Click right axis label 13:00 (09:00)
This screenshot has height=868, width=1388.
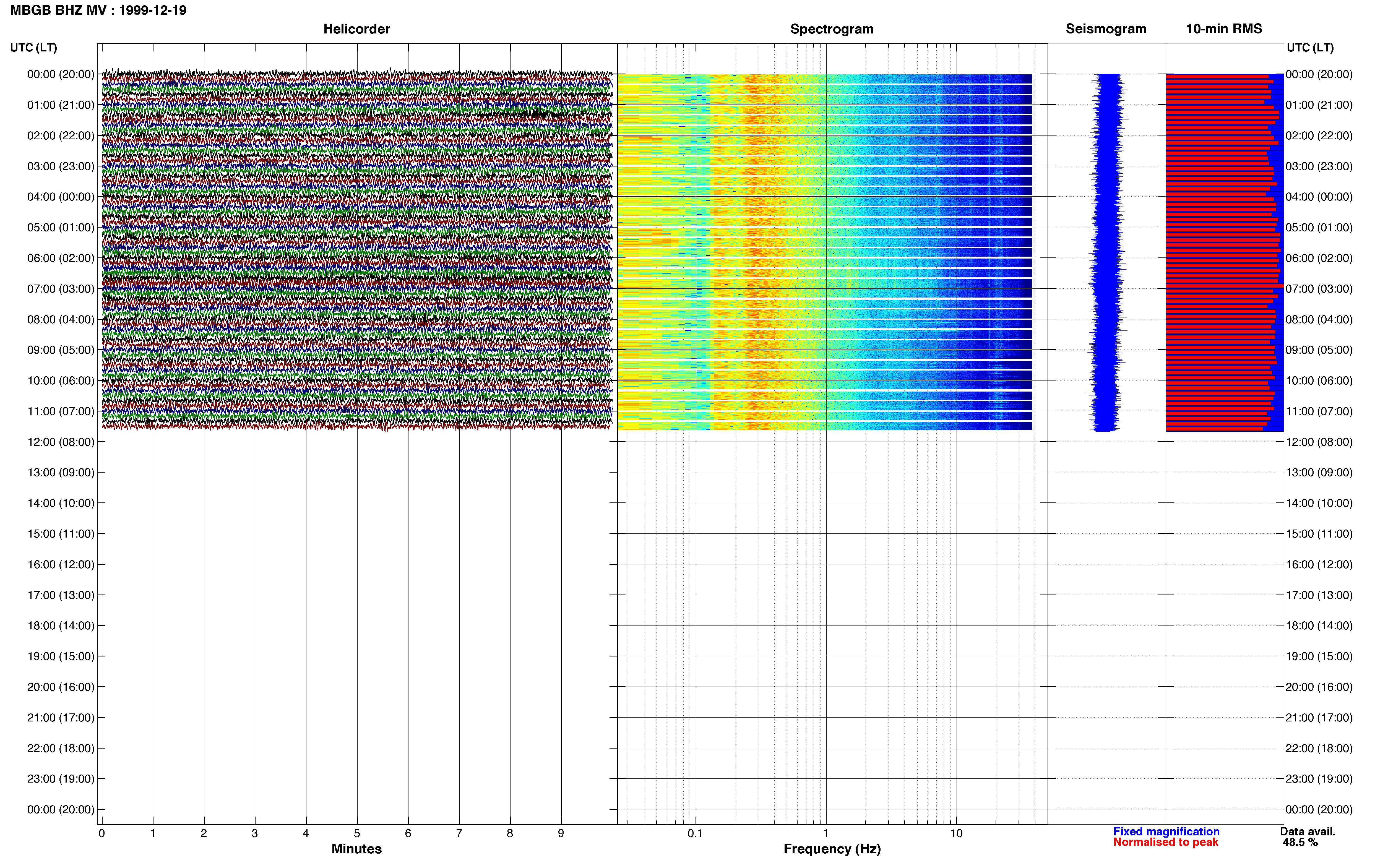point(1319,473)
